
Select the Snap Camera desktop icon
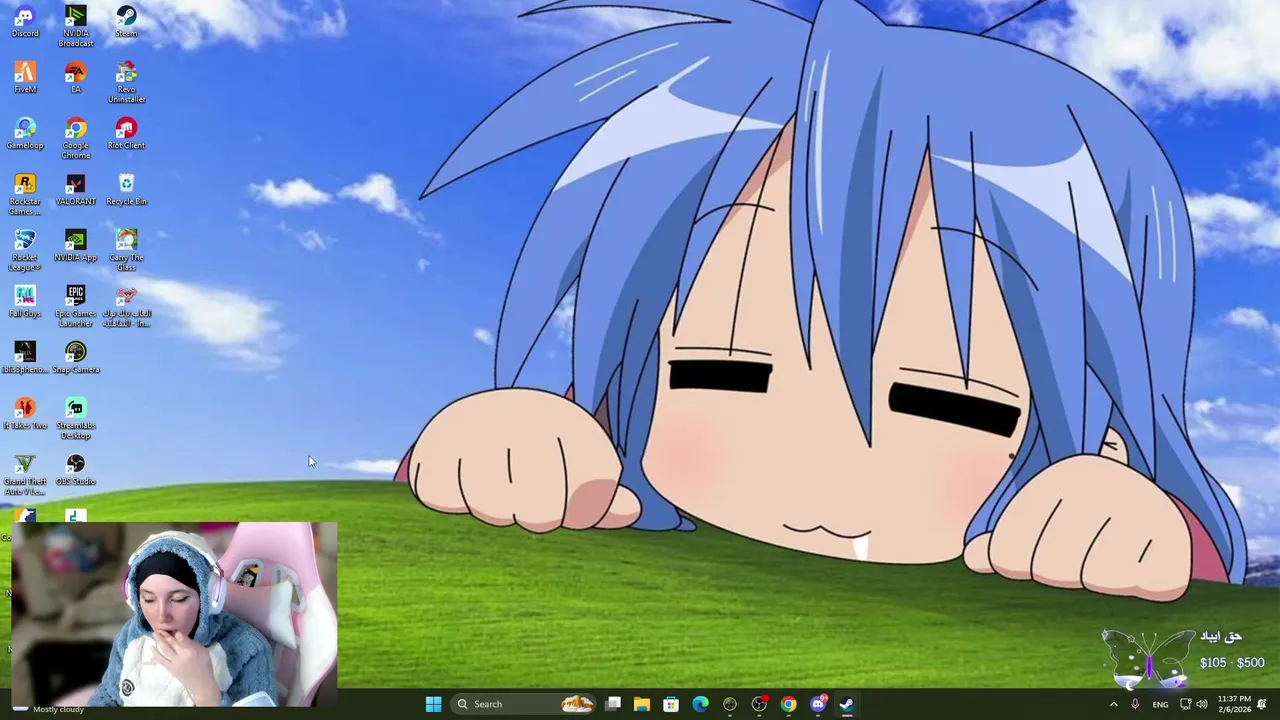point(76,358)
